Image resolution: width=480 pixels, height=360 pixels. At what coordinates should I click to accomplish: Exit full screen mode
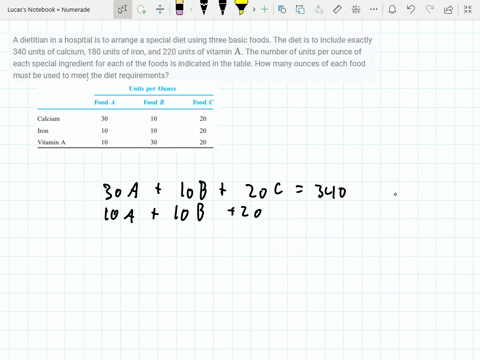click(x=468, y=9)
